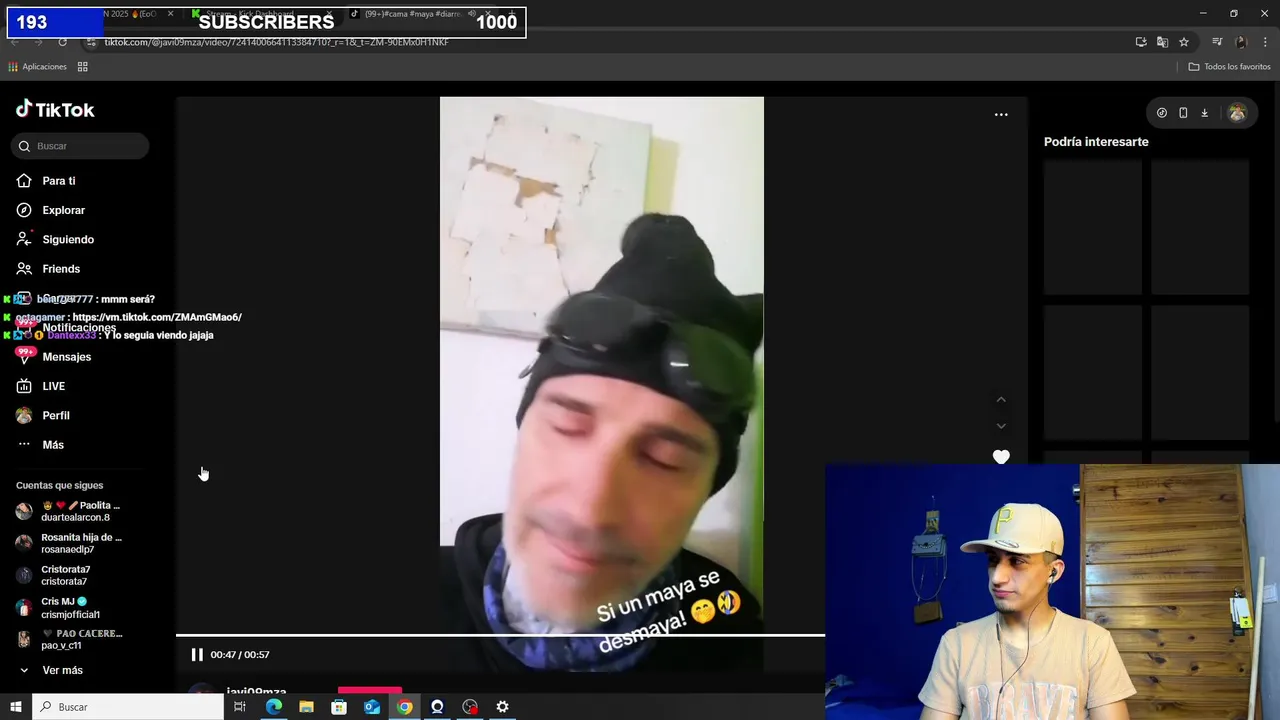The height and width of the screenshot is (720, 1280).
Task: Open TikTok profile avatar menu at top right
Action: [x=1237, y=113]
